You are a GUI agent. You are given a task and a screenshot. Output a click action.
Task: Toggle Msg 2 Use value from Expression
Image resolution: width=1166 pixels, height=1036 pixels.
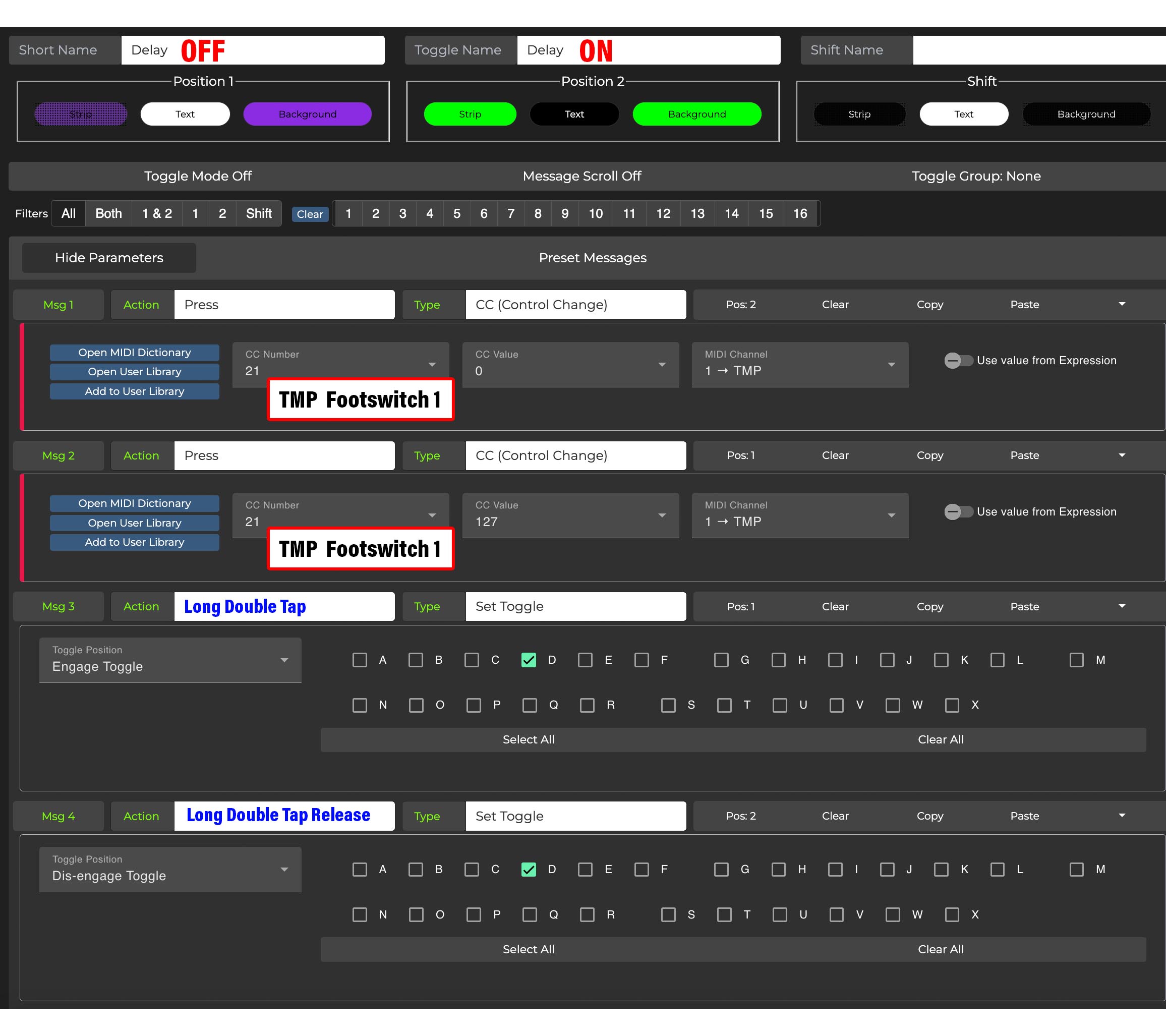958,512
